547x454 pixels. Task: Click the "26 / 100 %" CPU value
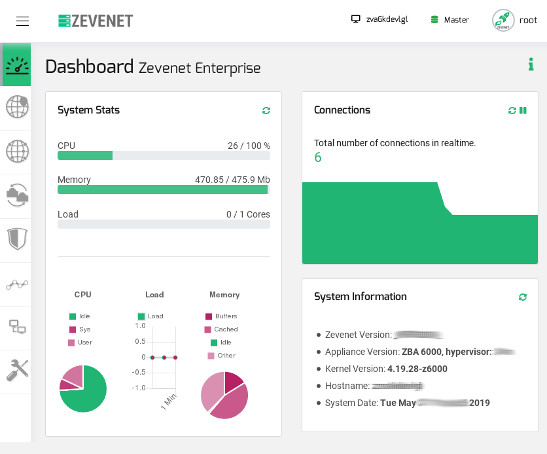(x=249, y=145)
